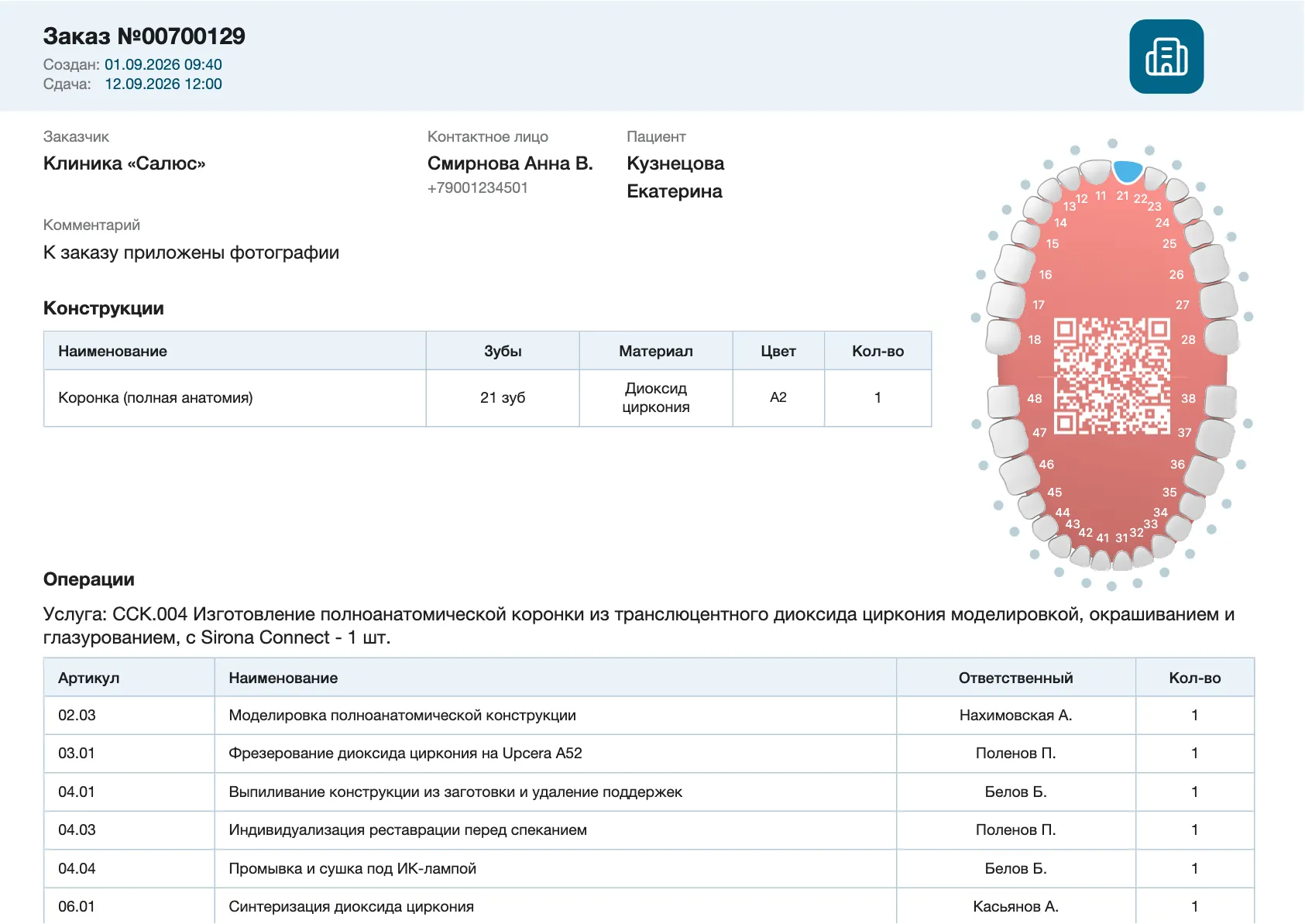Click the 21 зуб cell
This screenshot has width=1305, height=924.
(x=503, y=397)
